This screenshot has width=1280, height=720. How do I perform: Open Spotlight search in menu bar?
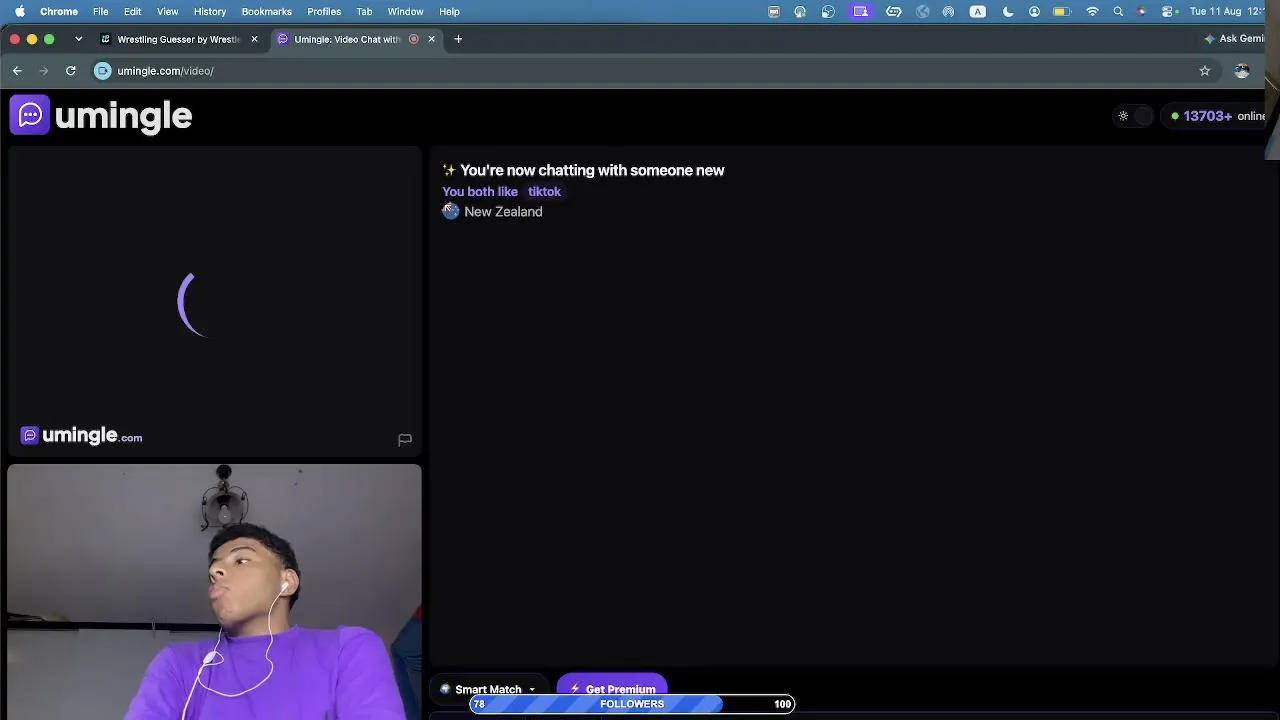click(x=1118, y=11)
